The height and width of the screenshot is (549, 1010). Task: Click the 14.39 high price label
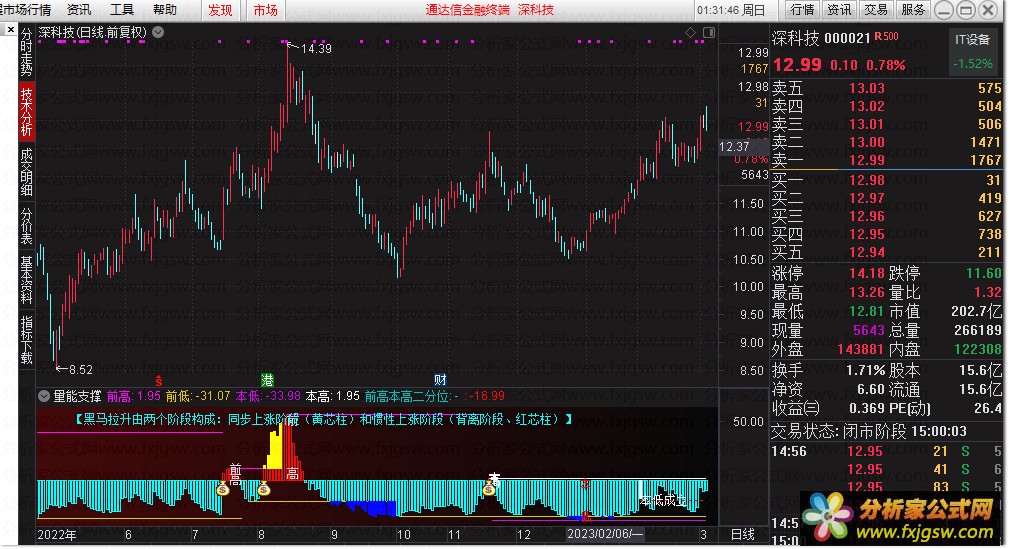pos(316,48)
